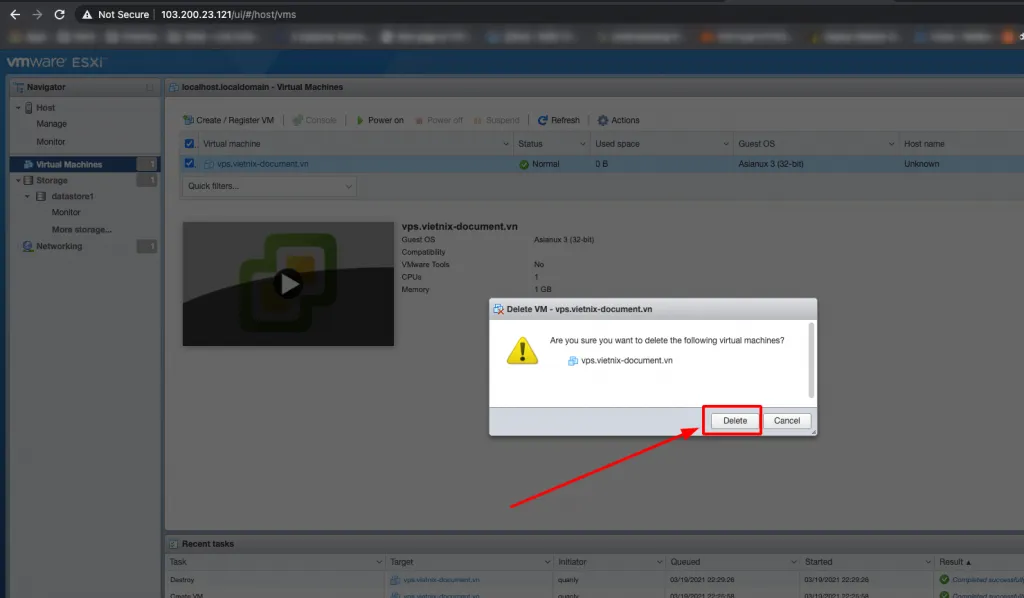This screenshot has width=1024, height=598.
Task: Click Create / Register VM
Action: pyautogui.click(x=229, y=120)
